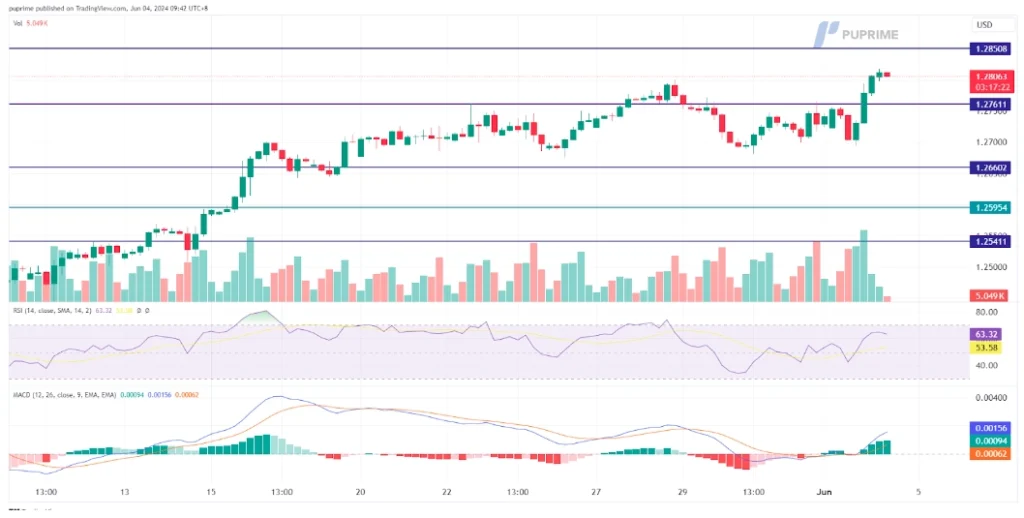1024x518 pixels.
Task: Select the 1.27611 horizontal line label
Action: coord(990,104)
